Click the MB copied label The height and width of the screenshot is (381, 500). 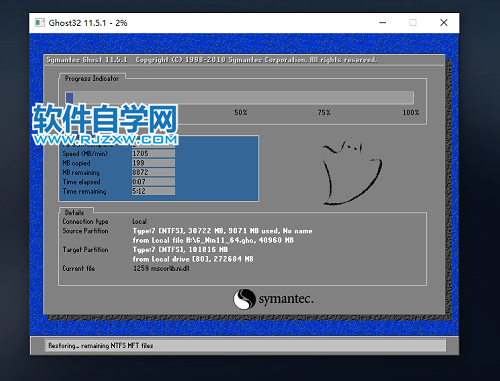point(76,163)
